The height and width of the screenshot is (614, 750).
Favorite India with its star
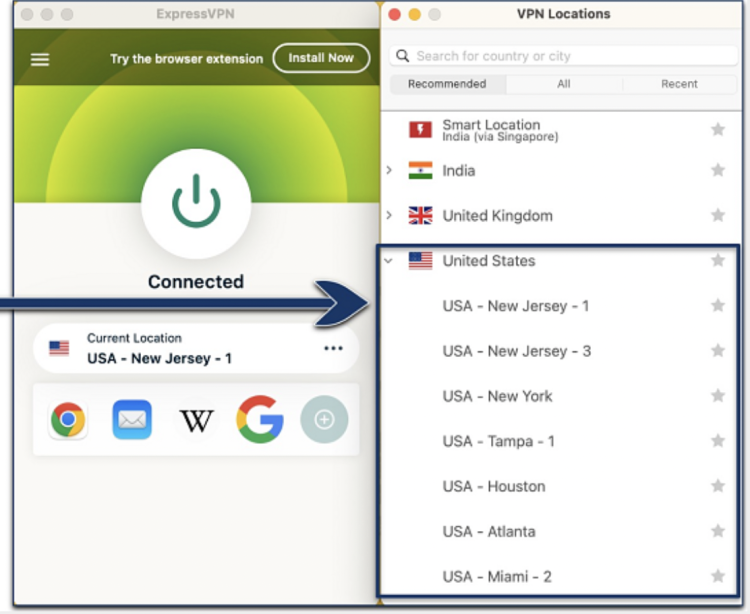pyautogui.click(x=718, y=170)
